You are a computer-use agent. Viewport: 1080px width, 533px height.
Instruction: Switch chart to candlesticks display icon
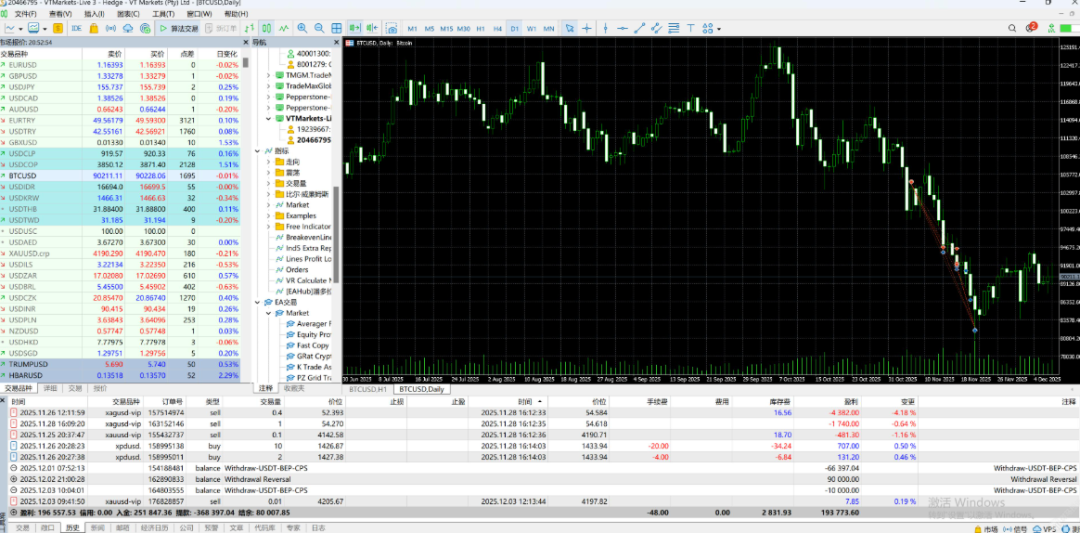pyautogui.click(x=266, y=28)
